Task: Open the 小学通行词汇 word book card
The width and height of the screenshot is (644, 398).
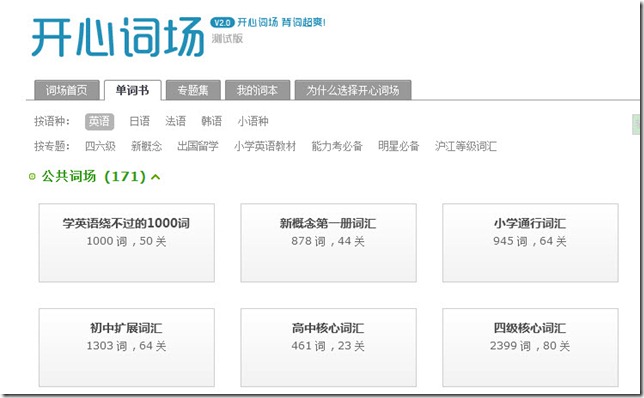Action: pos(530,243)
